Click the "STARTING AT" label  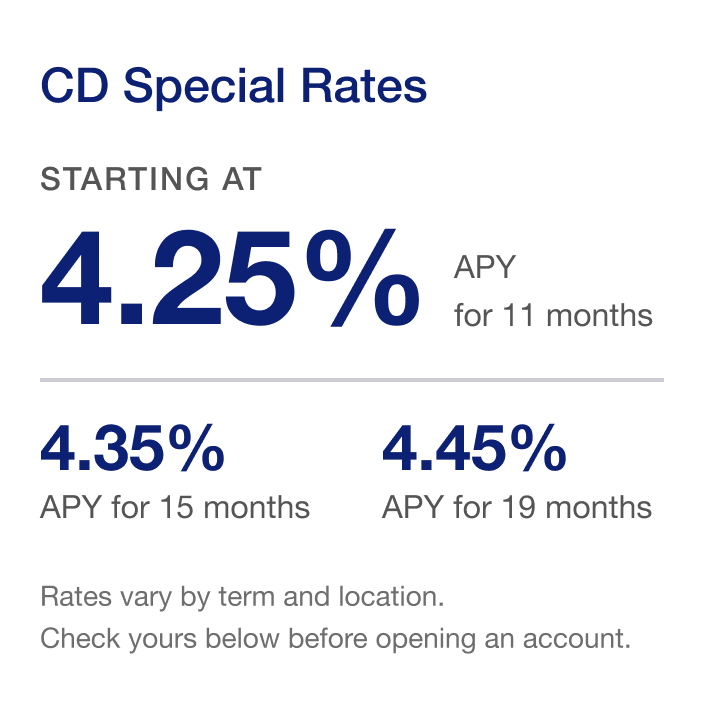coord(151,180)
